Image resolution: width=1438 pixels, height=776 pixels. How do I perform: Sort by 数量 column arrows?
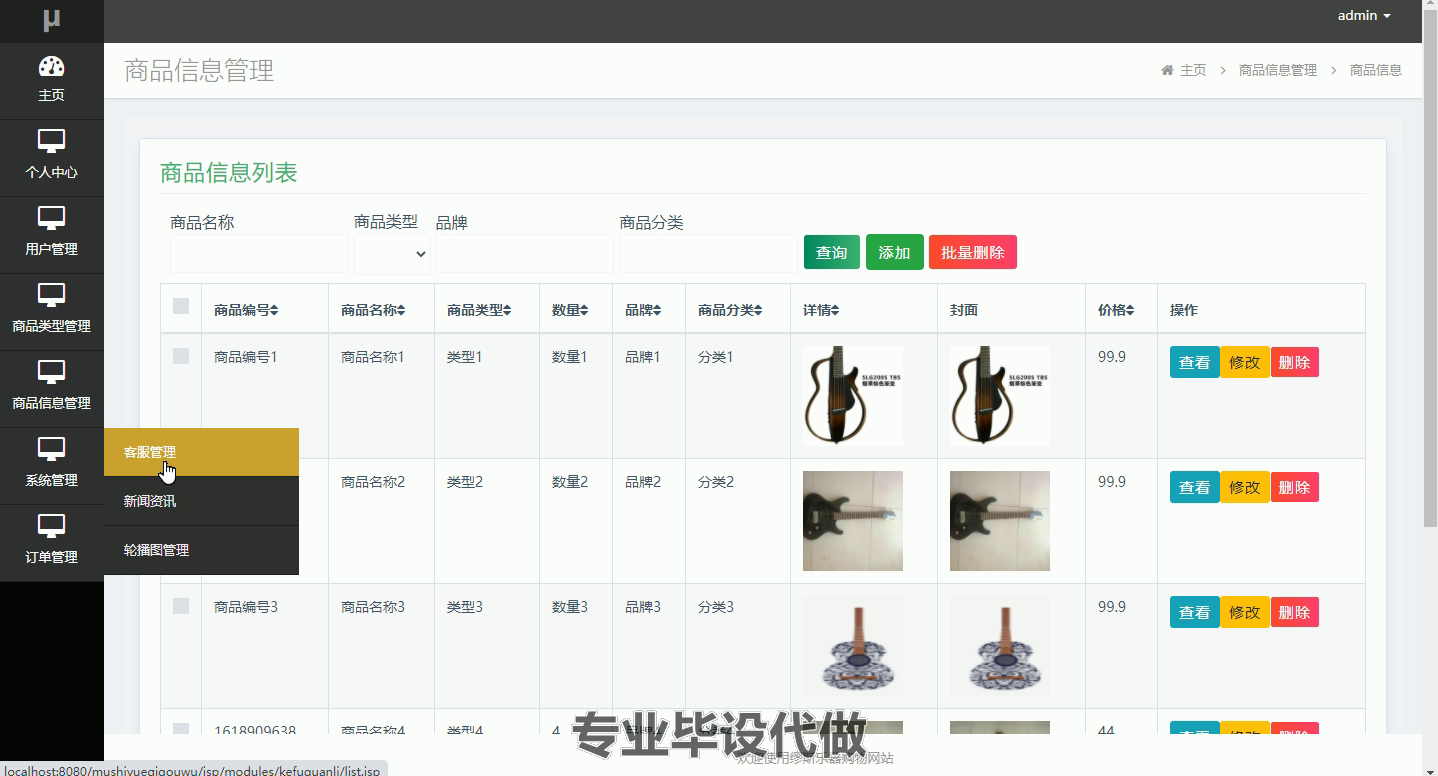(584, 311)
